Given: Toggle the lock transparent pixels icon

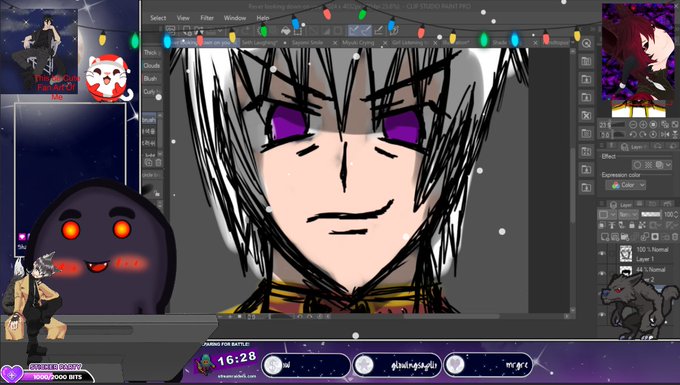Looking at the screenshot, I should 641,225.
